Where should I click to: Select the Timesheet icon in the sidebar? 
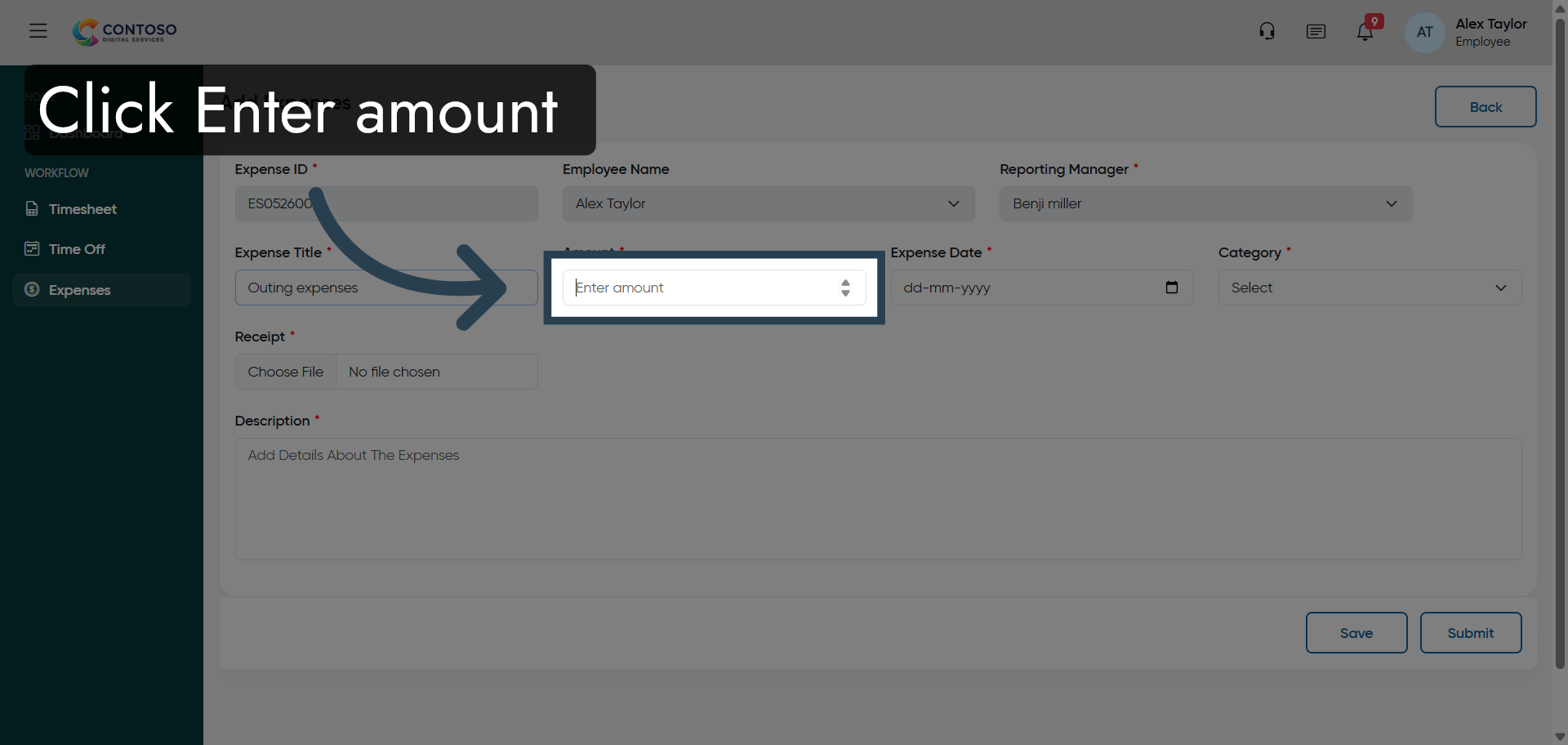(x=31, y=209)
